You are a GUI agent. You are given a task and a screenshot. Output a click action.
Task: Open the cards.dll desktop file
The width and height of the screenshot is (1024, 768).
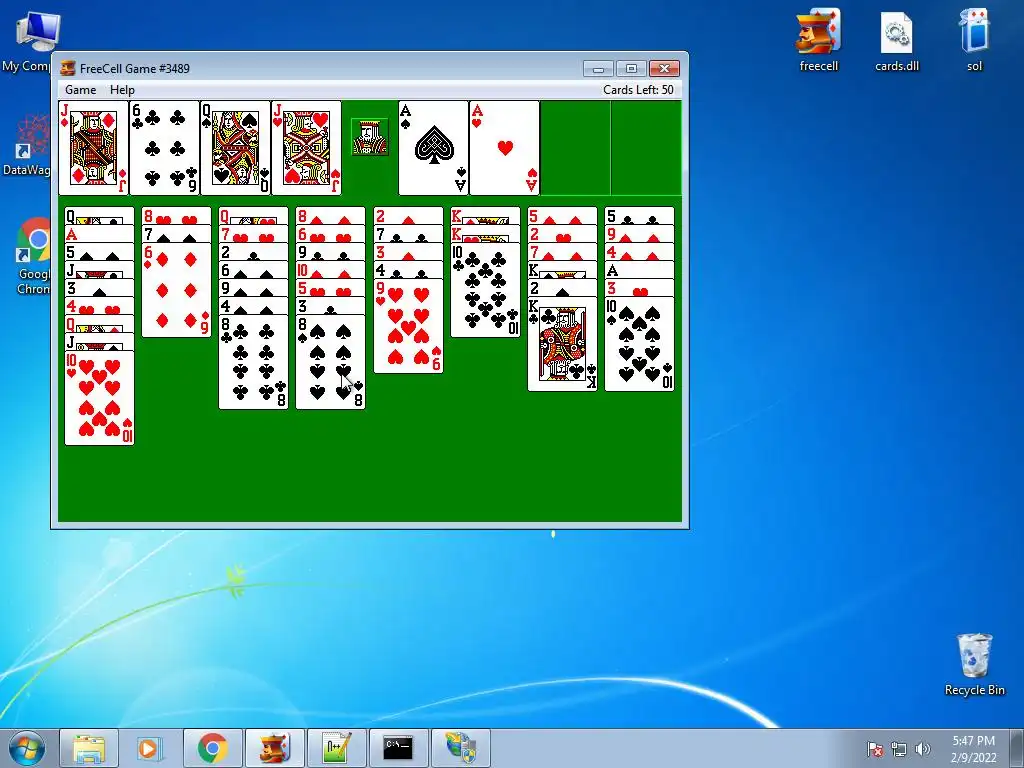click(x=897, y=39)
